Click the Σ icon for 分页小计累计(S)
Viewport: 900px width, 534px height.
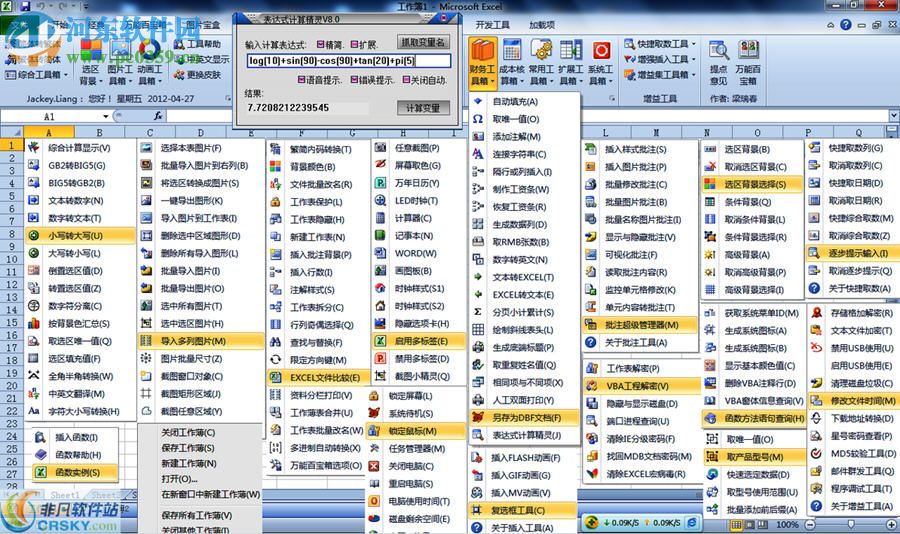pos(478,312)
